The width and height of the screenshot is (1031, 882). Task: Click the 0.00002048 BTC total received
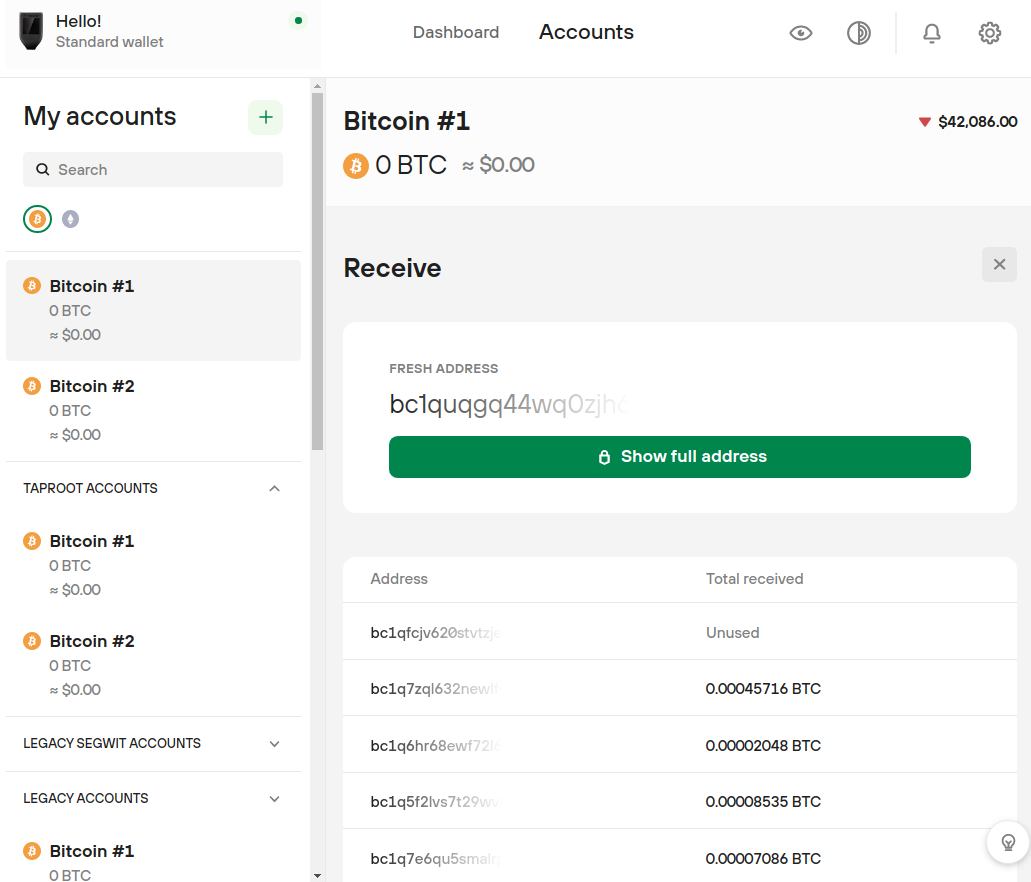point(763,745)
